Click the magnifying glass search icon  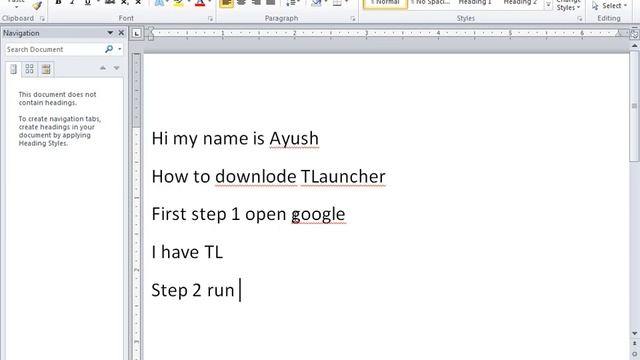109,49
